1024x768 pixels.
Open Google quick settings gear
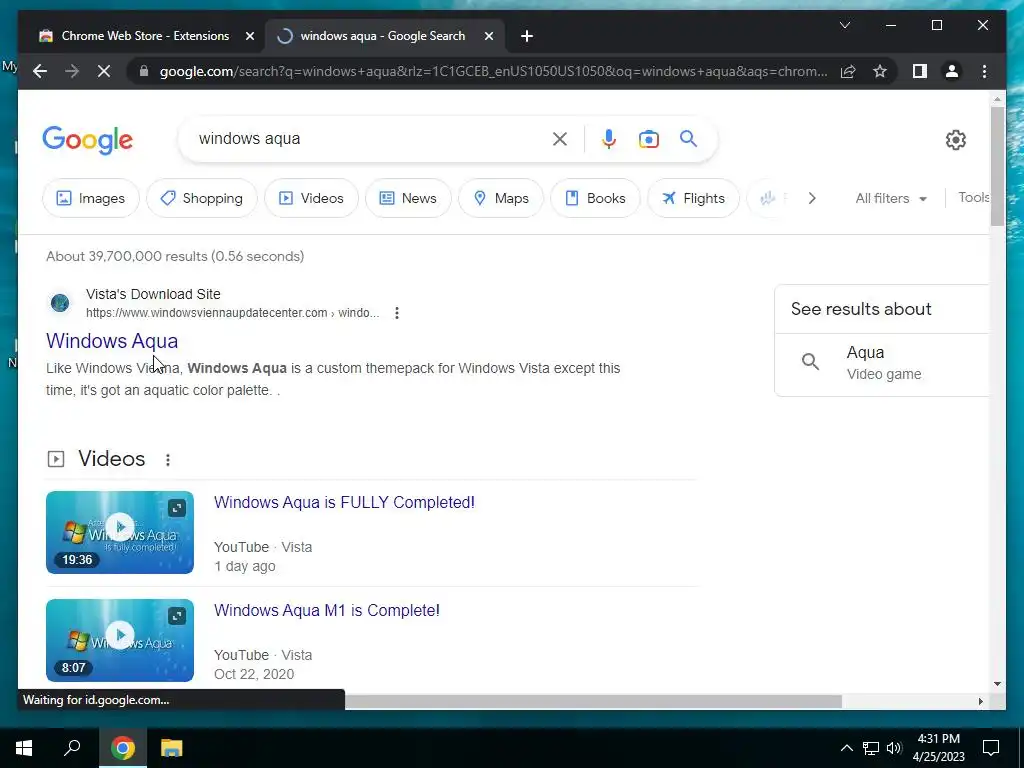pos(955,140)
